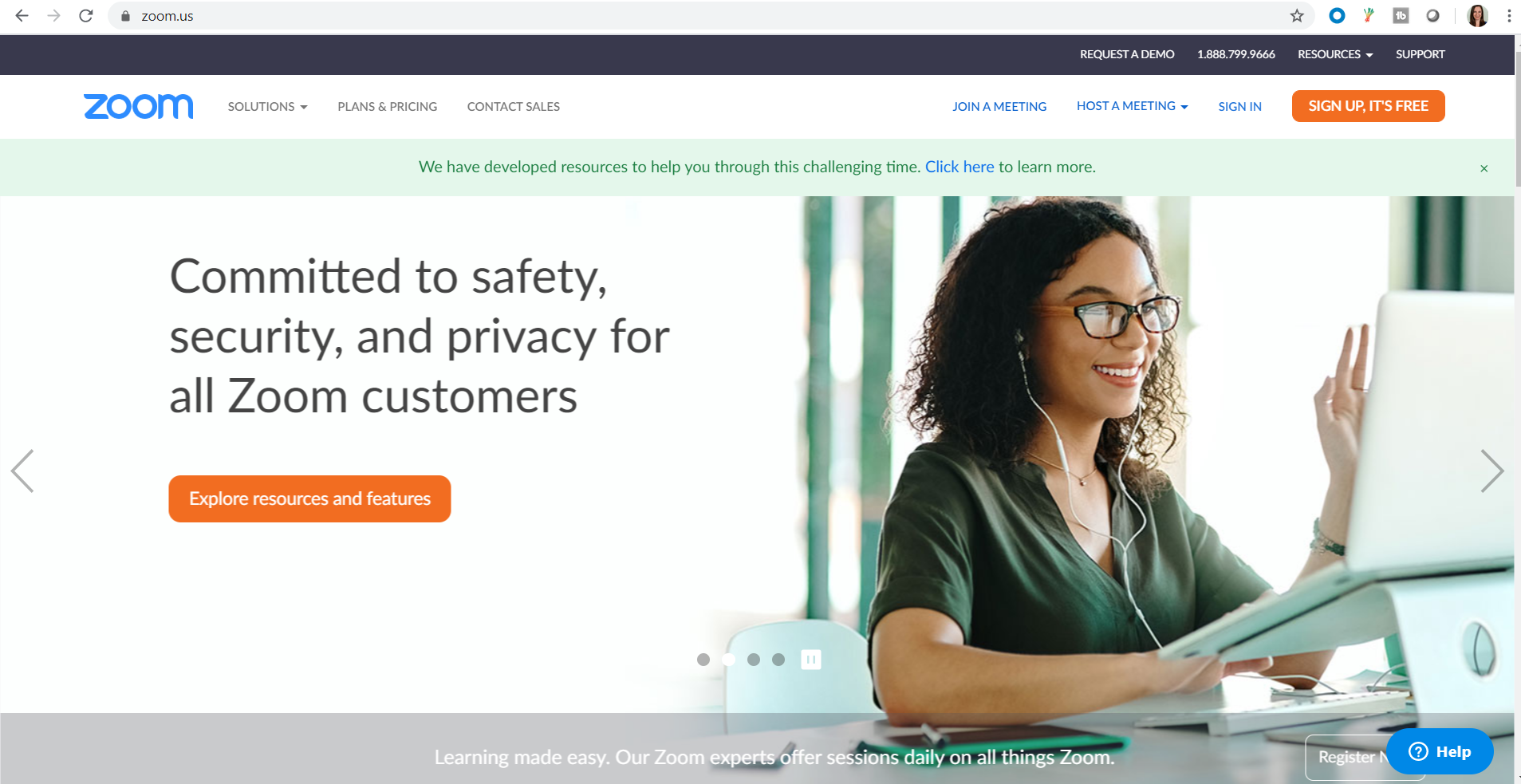Image resolution: width=1521 pixels, height=784 pixels.
Task: Select the third carousel dot
Action: pyautogui.click(x=754, y=660)
